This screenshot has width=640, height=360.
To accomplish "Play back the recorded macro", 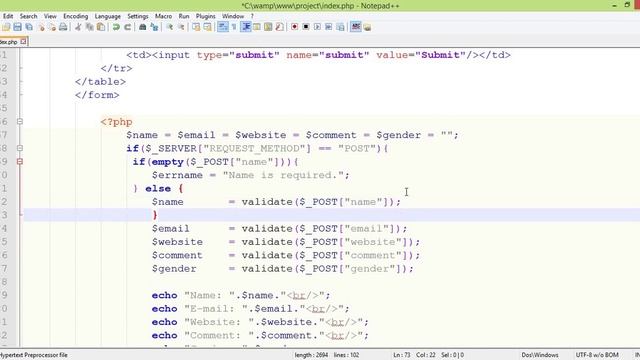I will point(317,27).
